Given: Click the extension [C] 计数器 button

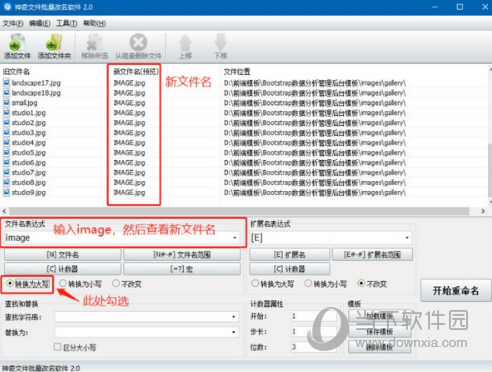Looking at the screenshot, I should pyautogui.click(x=289, y=269).
